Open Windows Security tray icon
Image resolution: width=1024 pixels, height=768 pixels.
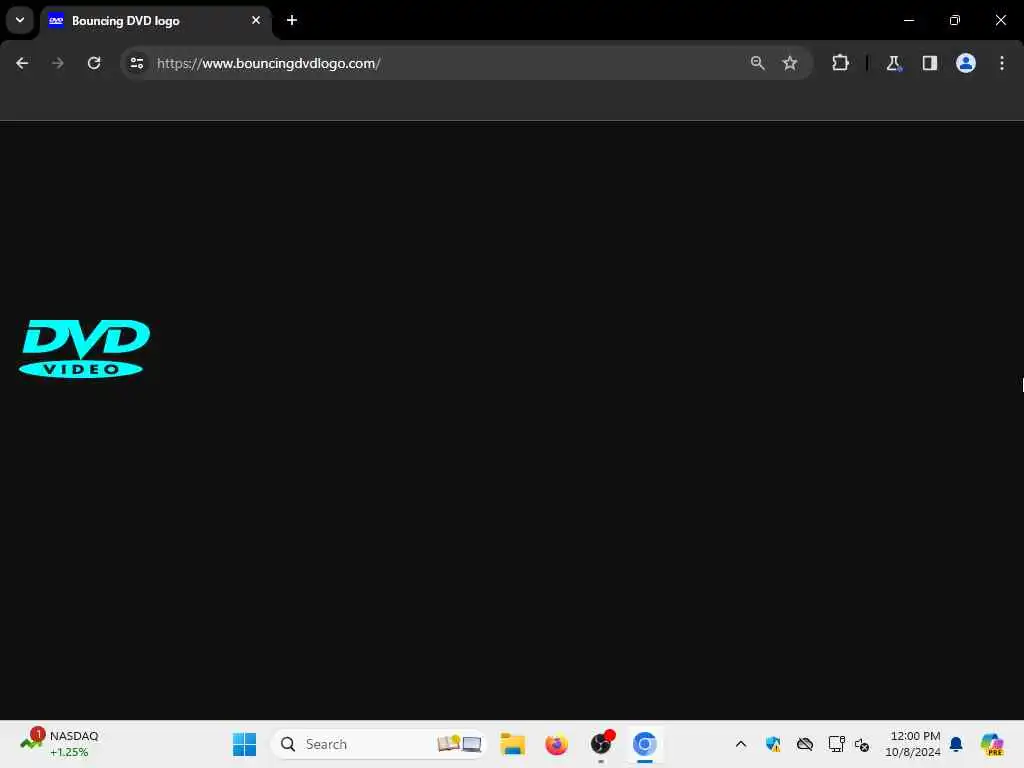[x=773, y=744]
